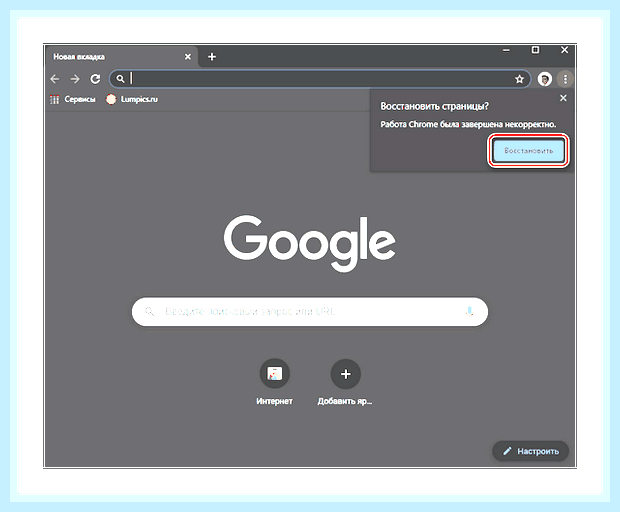The height and width of the screenshot is (512, 620).
Task: Click the Настроить customize button
Action: [530, 451]
